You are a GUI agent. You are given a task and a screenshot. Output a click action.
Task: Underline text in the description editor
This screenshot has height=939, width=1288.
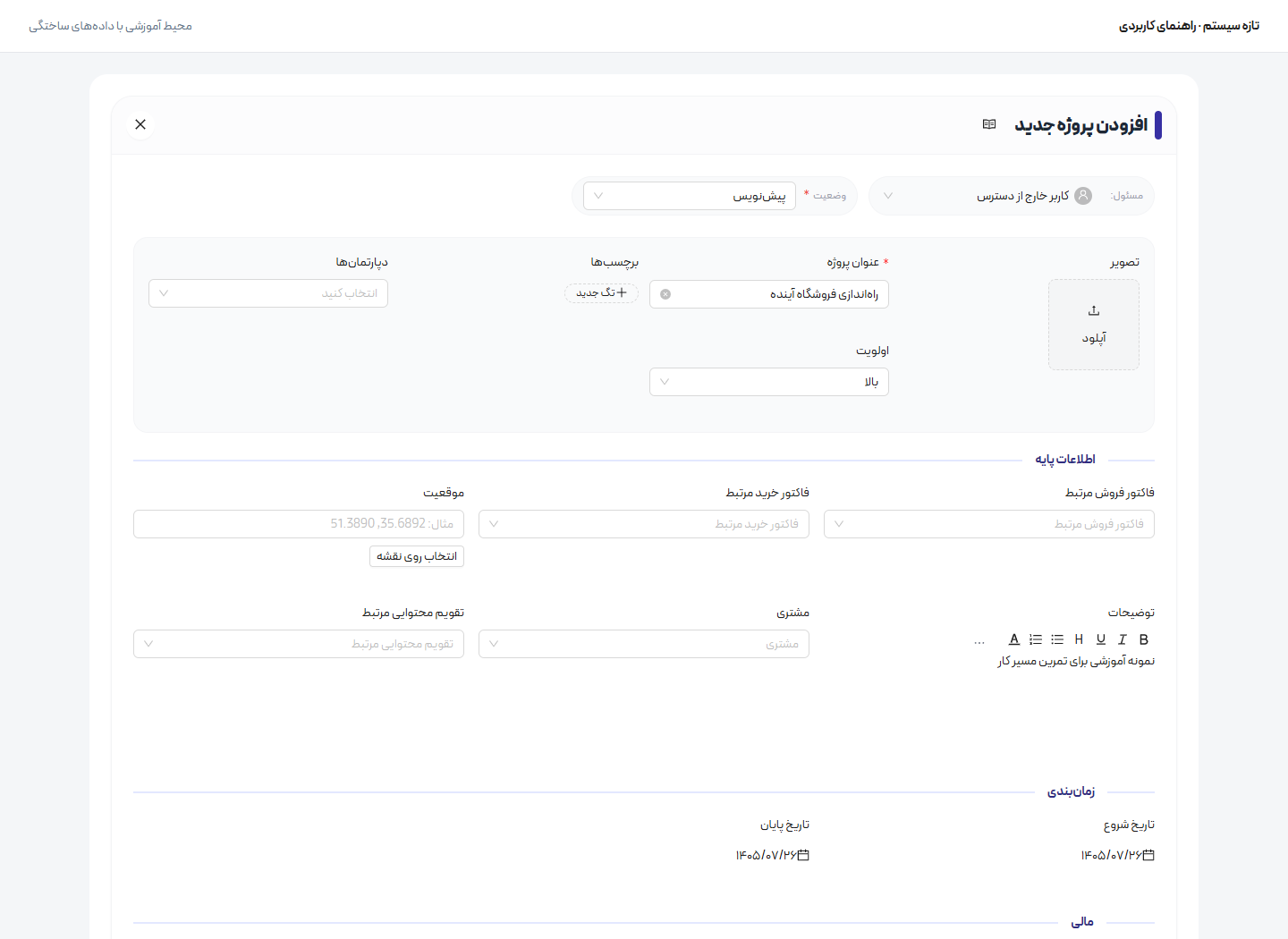click(x=1101, y=639)
